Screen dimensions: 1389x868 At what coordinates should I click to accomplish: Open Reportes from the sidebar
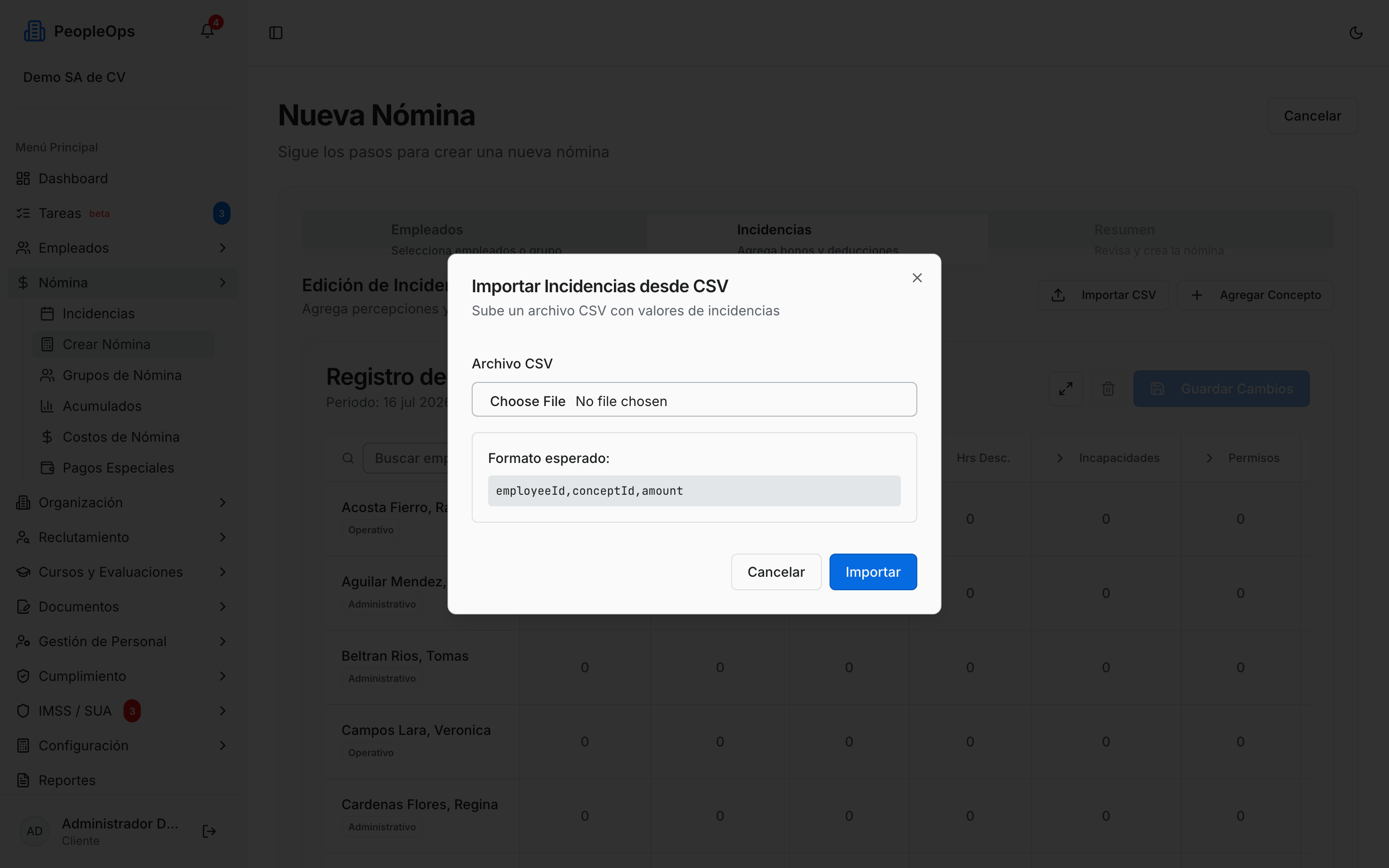(67, 780)
